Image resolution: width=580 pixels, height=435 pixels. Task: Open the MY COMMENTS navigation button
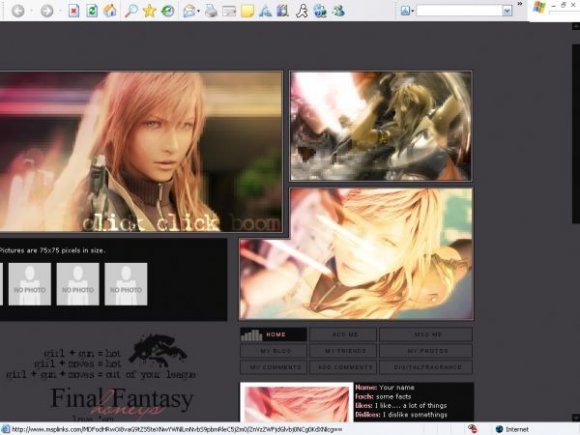(x=273, y=367)
